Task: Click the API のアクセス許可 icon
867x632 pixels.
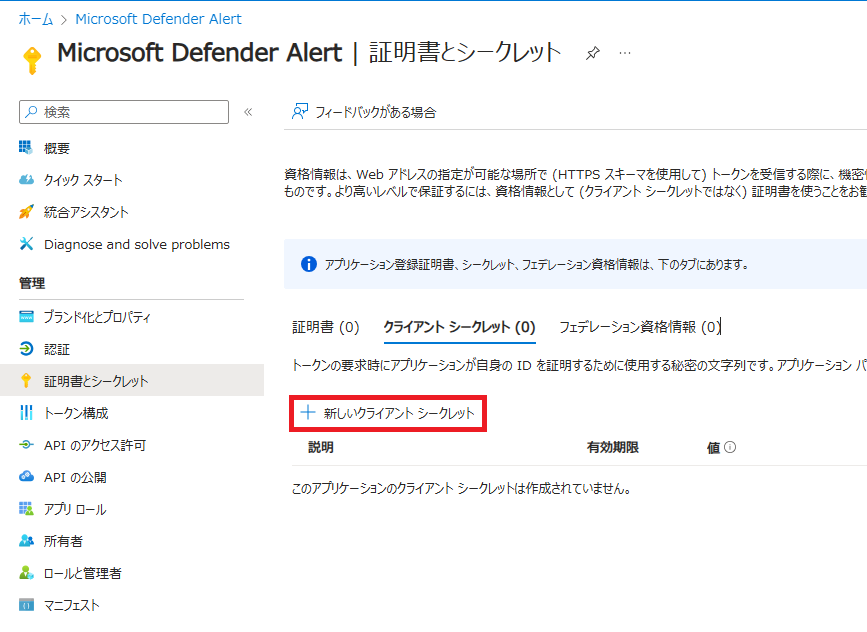Action: 26,445
